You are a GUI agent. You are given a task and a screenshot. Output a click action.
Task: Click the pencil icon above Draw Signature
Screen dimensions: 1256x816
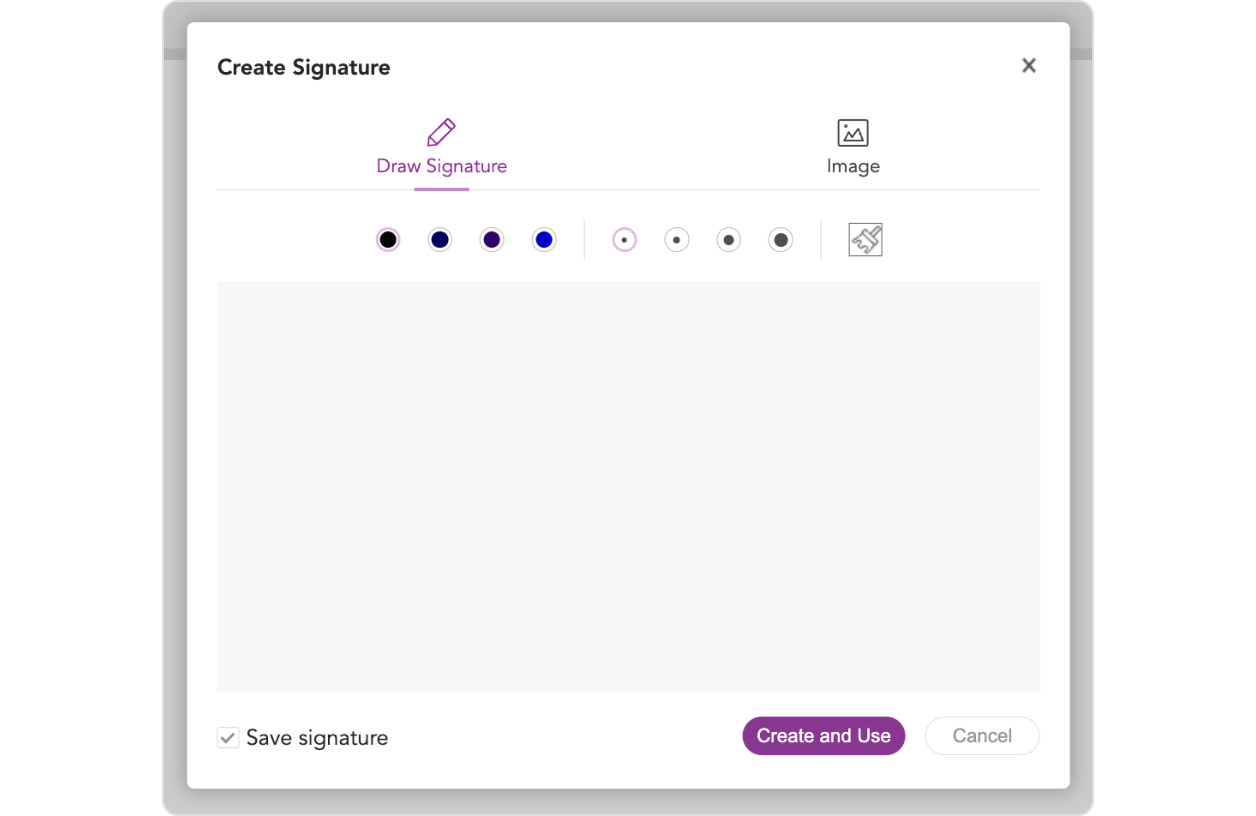point(441,132)
